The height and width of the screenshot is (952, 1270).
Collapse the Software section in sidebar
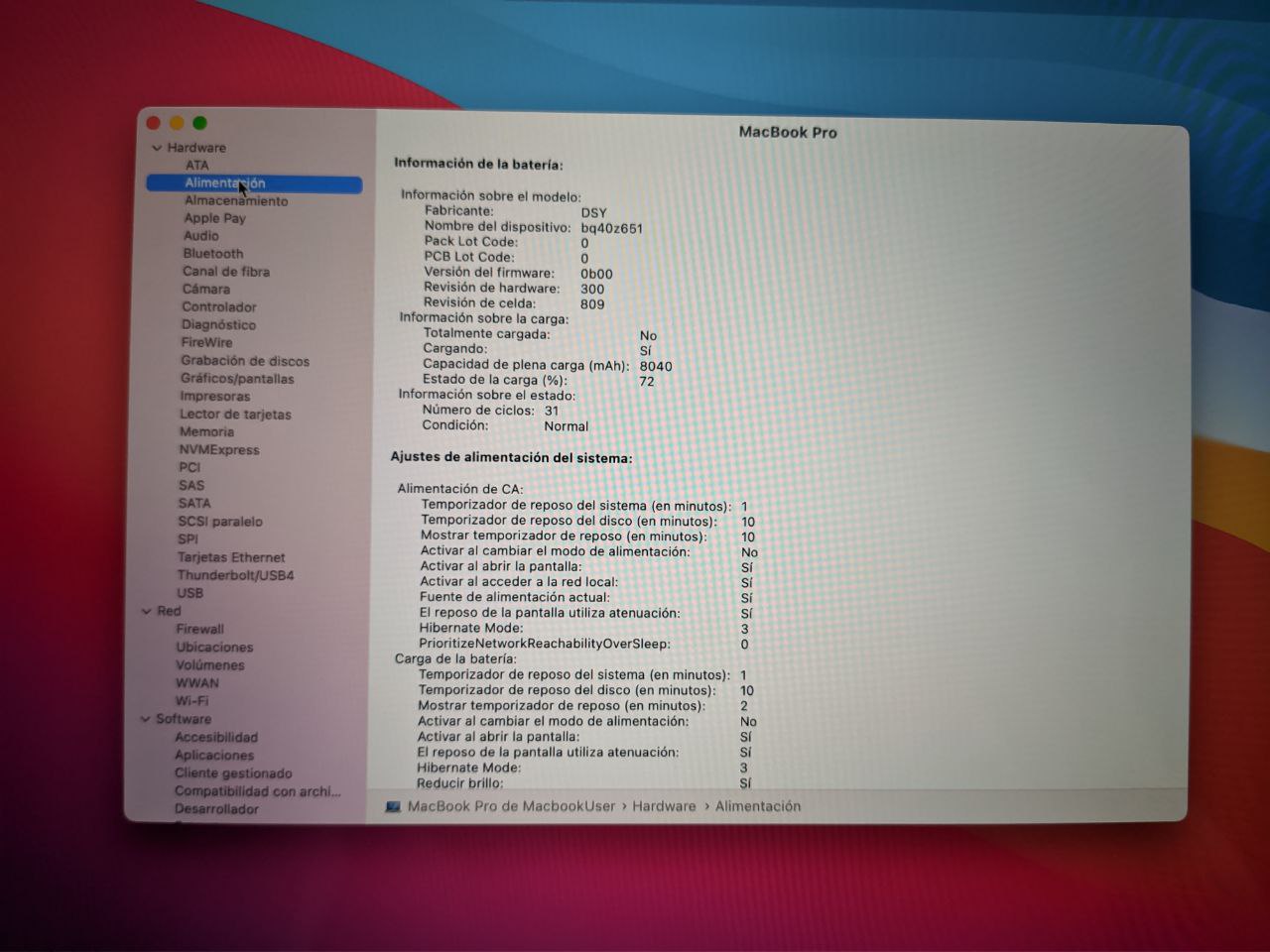(146, 720)
